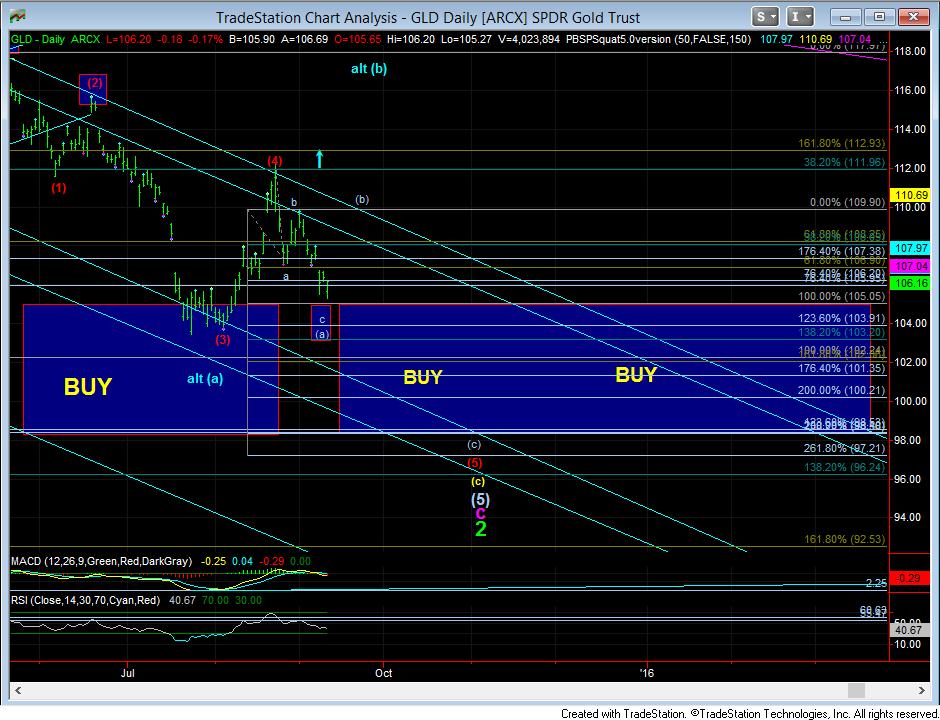
Task: Maximize the Chart Analysis window
Action: click(x=878, y=17)
